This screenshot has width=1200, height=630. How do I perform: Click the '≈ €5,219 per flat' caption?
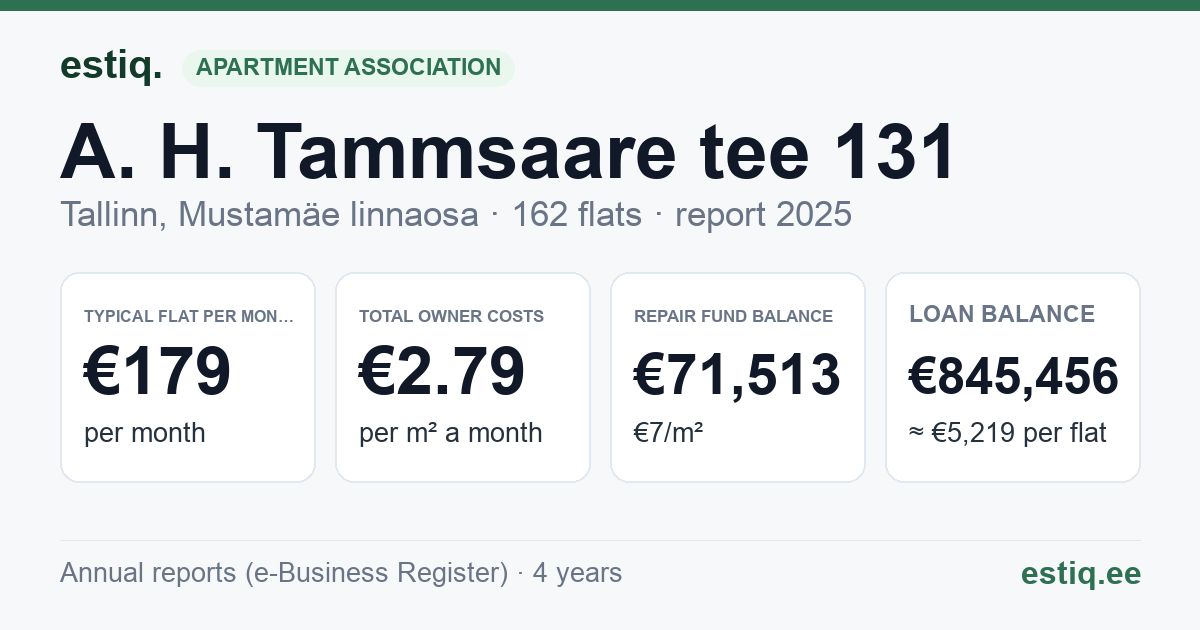click(x=1008, y=434)
